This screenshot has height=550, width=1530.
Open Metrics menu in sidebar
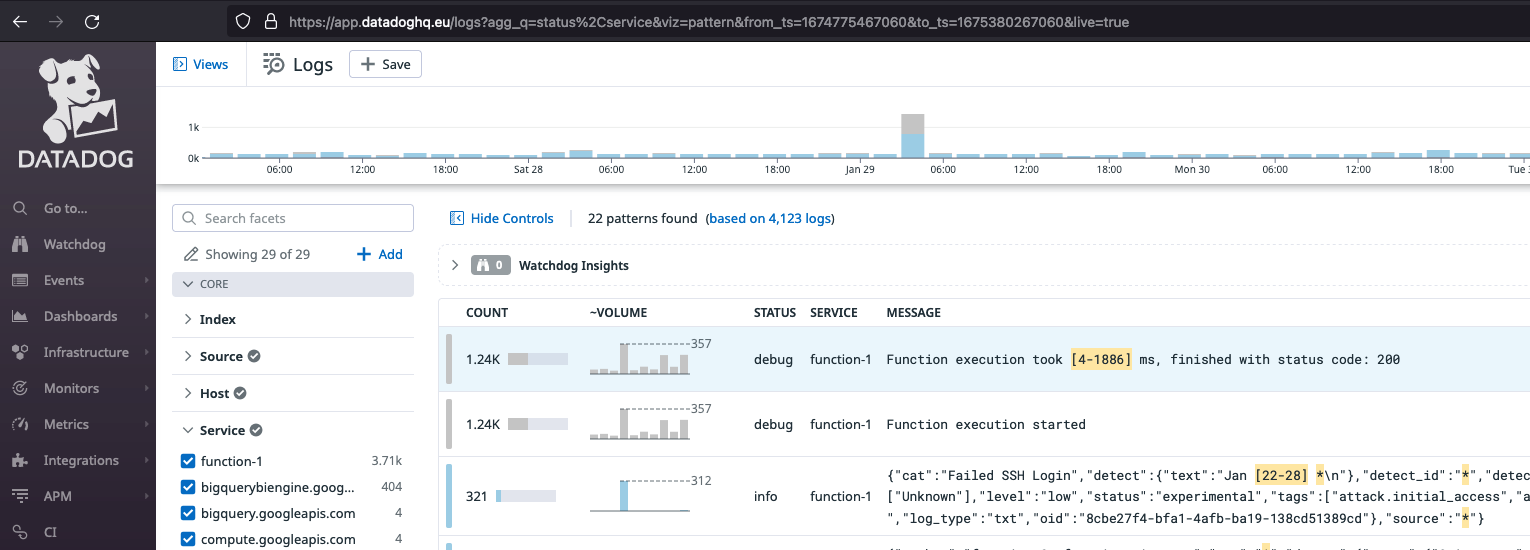(66, 424)
